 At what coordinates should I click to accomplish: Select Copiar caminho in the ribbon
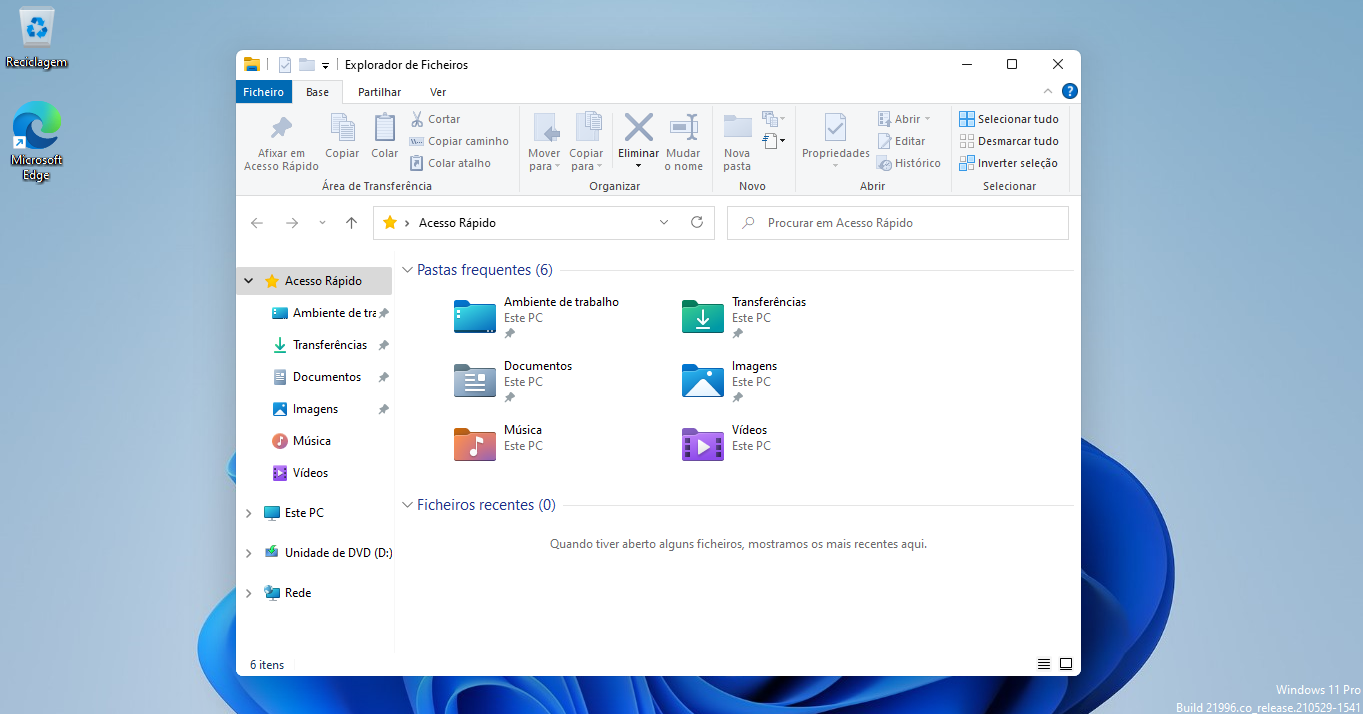[x=458, y=141]
